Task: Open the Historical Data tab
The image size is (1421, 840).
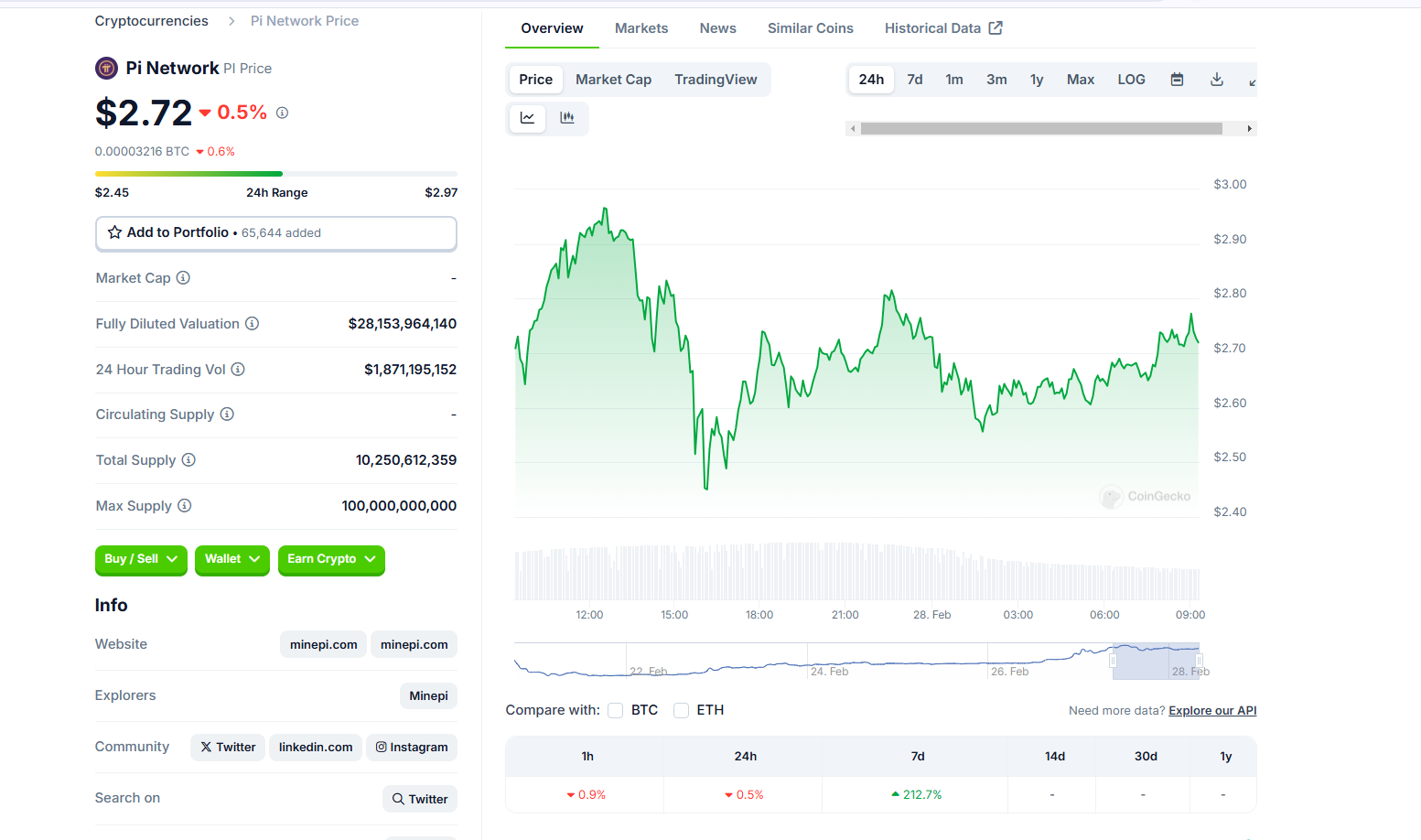Action: (x=943, y=28)
